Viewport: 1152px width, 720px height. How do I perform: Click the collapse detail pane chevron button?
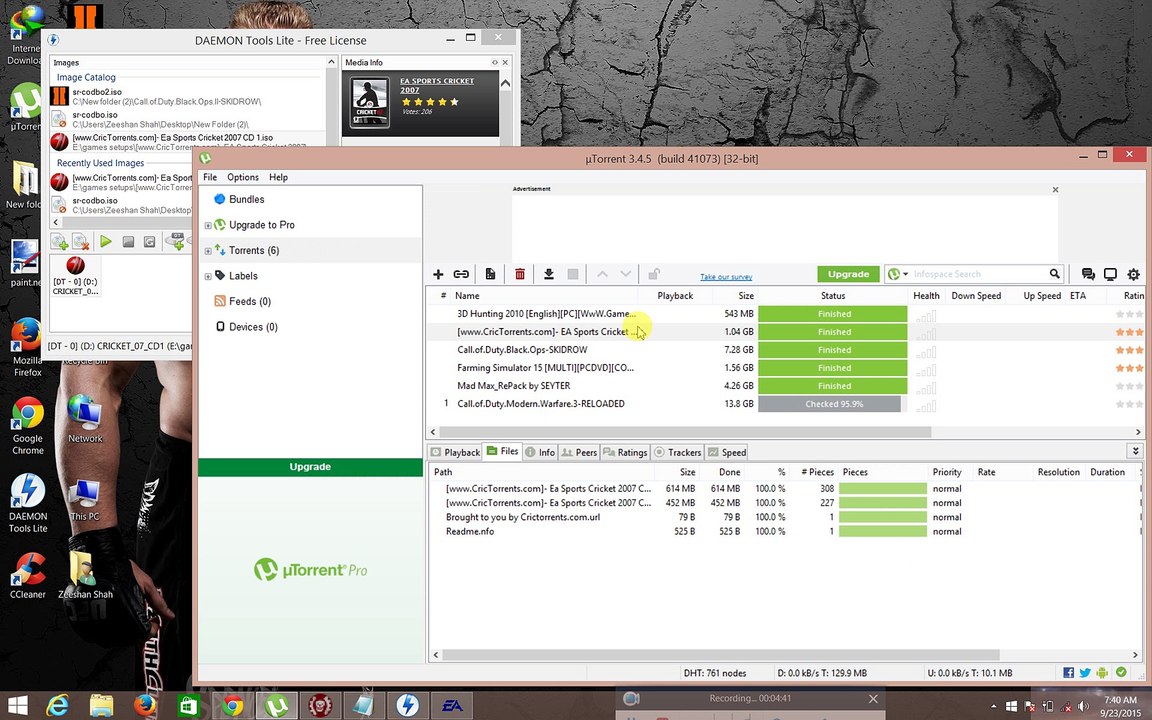click(x=1135, y=451)
